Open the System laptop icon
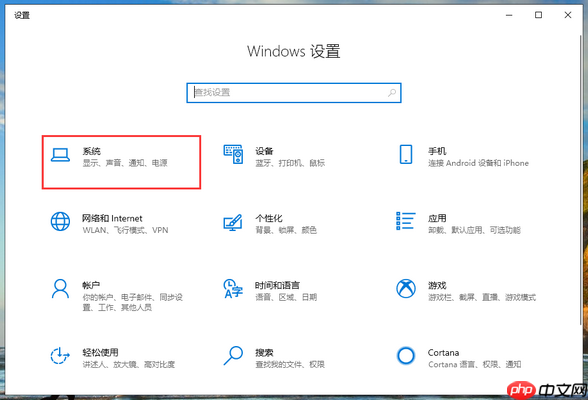The height and width of the screenshot is (400, 588). tap(60, 155)
